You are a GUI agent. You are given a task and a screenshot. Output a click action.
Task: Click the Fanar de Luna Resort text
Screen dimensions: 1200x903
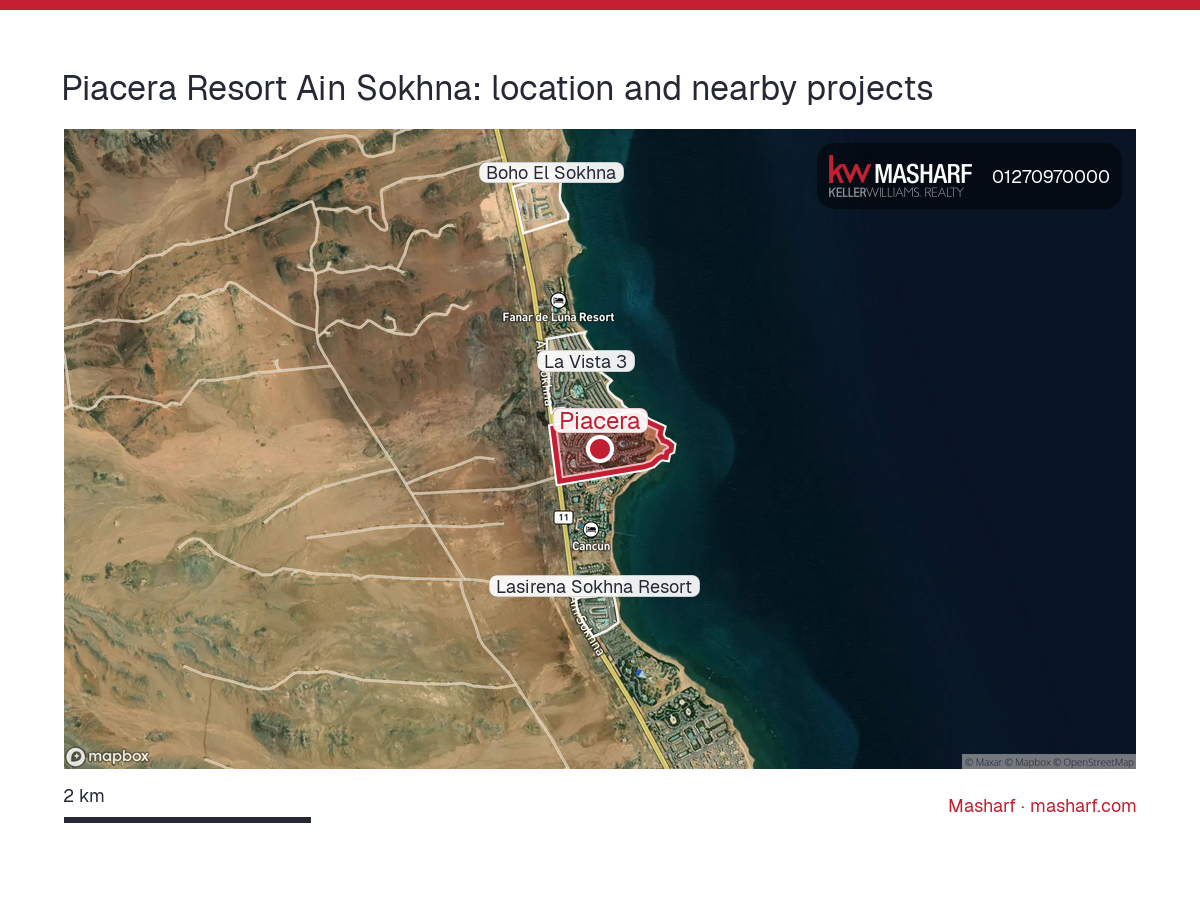558,317
